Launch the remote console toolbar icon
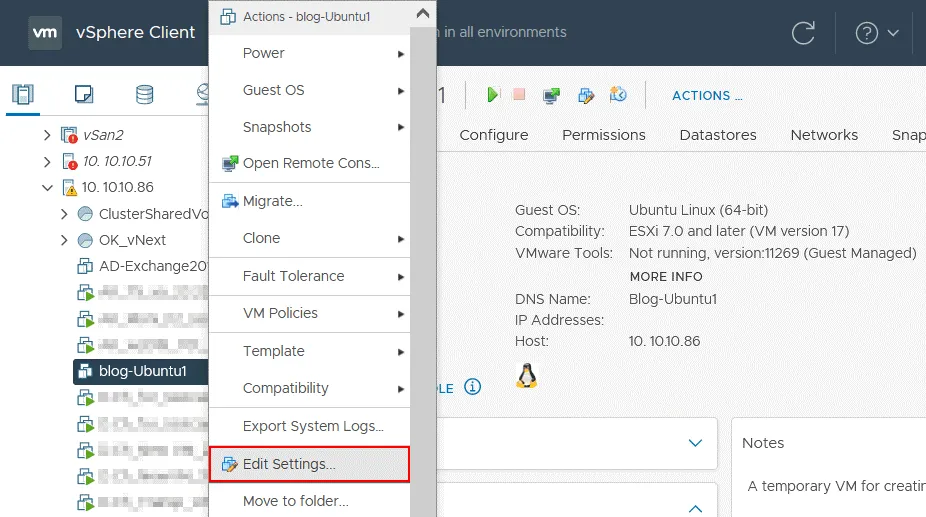Viewport: 926px width, 517px height. [551, 96]
